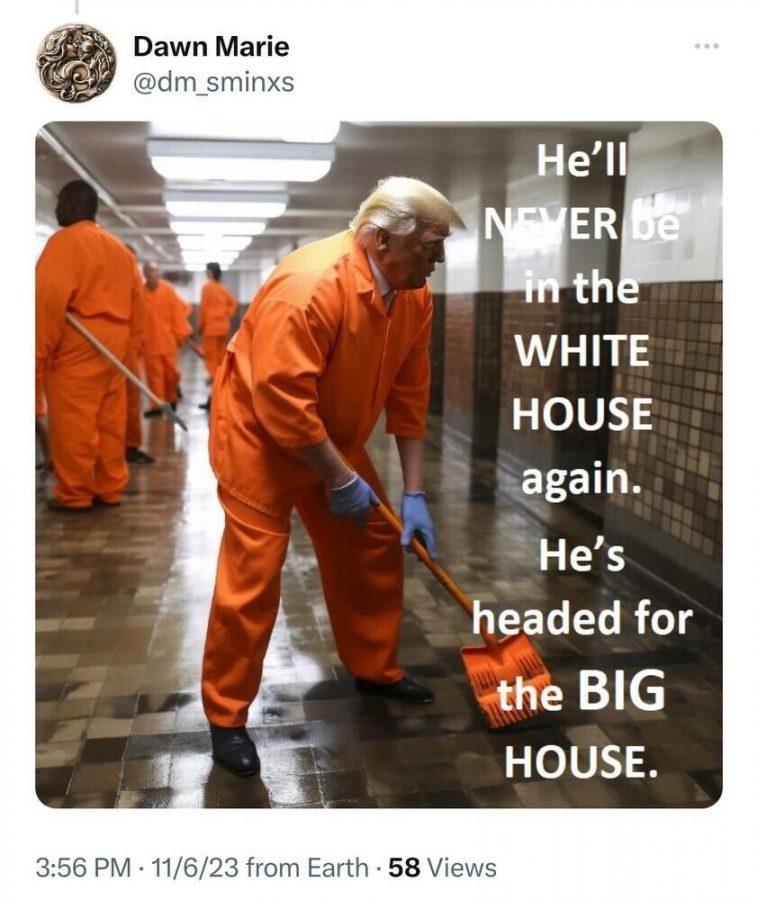Image resolution: width=758 pixels, height=900 pixels.
Task: Click the left-side person holding a mop
Action: [x=86, y=346]
